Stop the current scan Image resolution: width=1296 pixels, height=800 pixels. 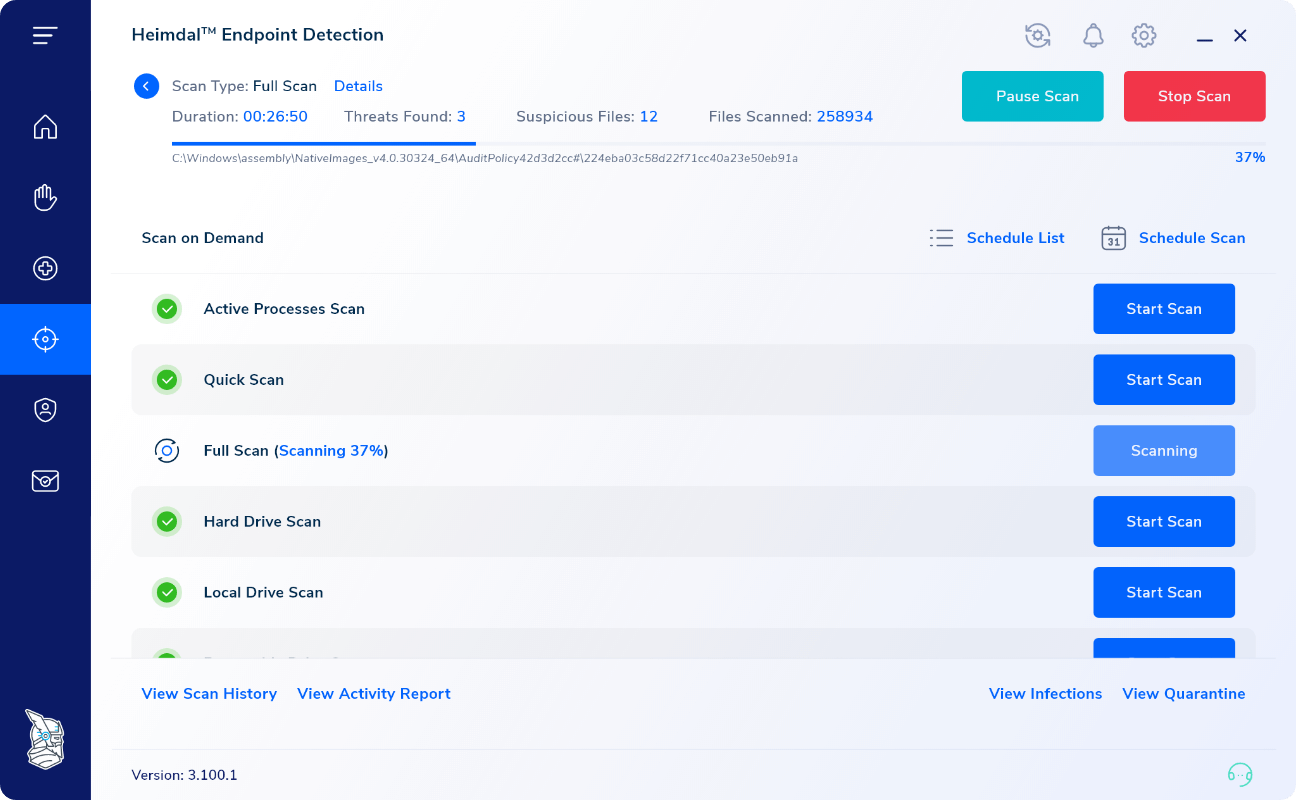(1194, 96)
